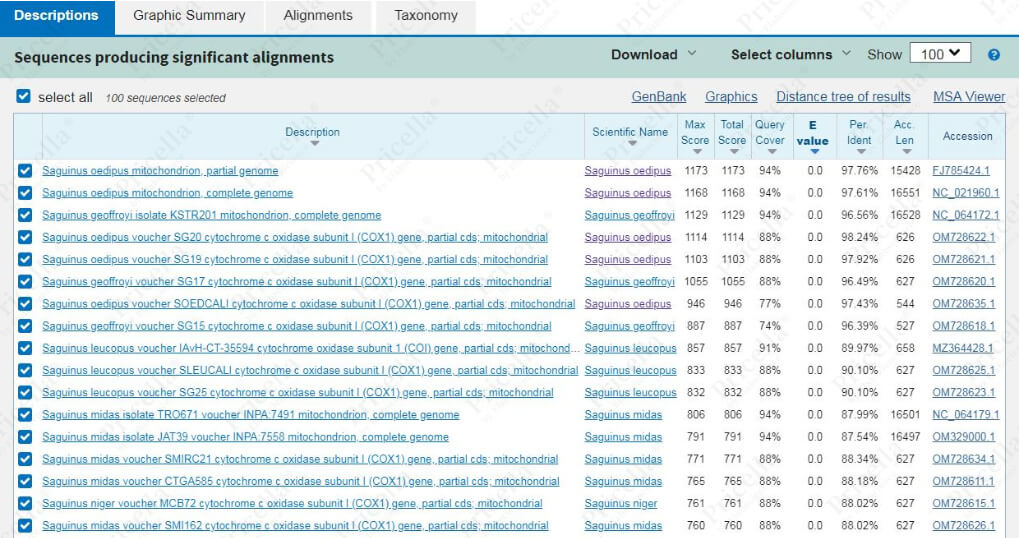Switch to the Descriptions tab
This screenshot has width=1019, height=538.
click(57, 16)
